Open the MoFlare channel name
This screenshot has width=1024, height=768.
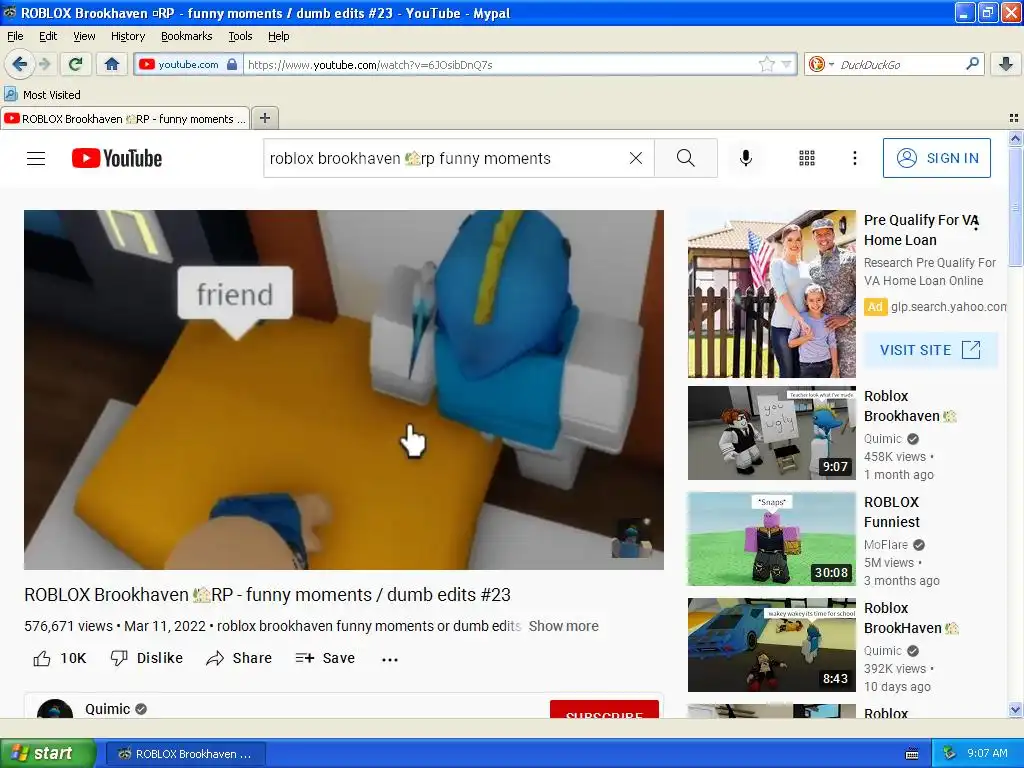point(886,545)
